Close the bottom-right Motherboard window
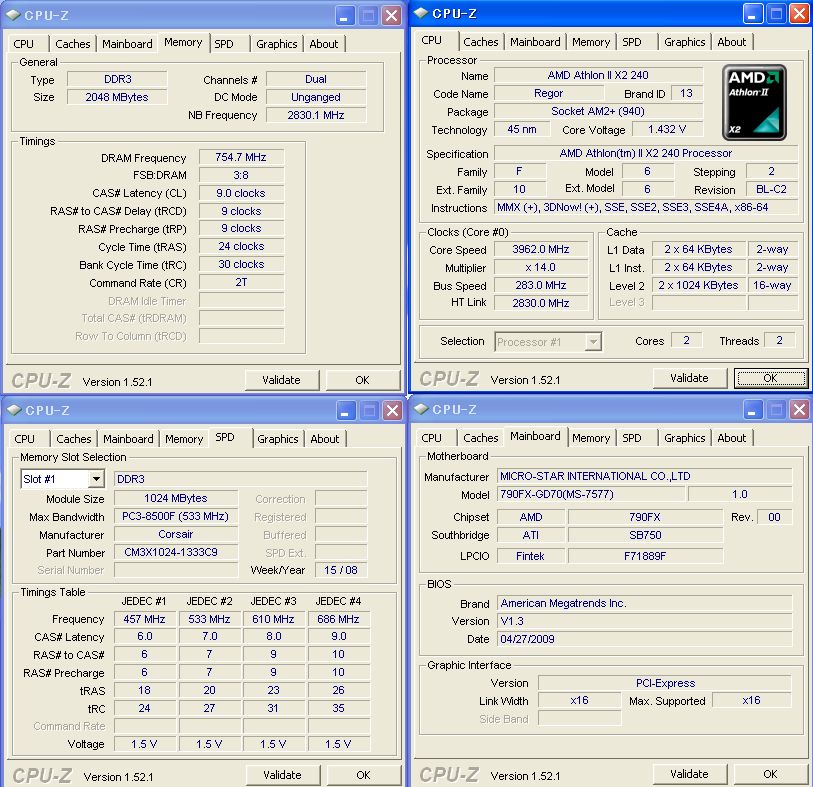The image size is (813, 787). 800,410
